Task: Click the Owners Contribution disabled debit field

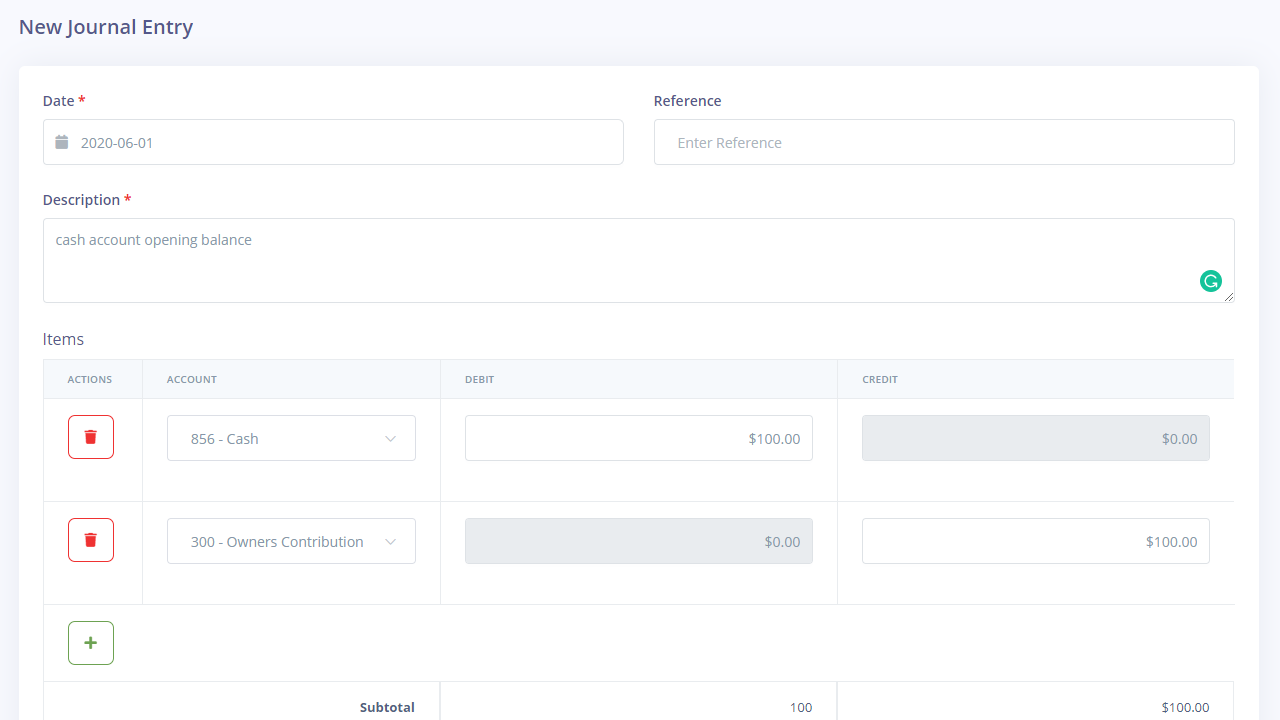Action: coord(639,541)
